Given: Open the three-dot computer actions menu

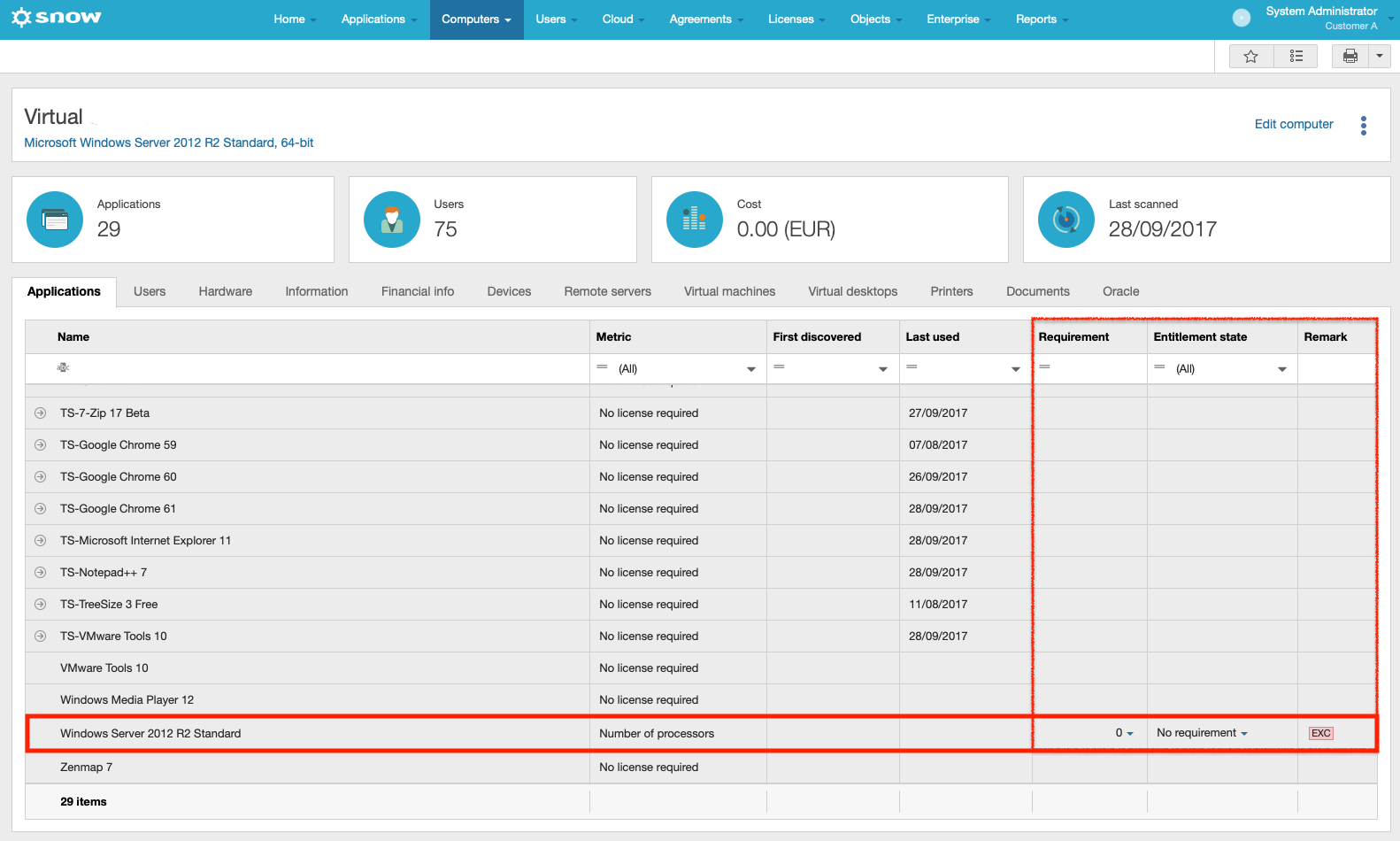Looking at the screenshot, I should tap(1364, 126).
